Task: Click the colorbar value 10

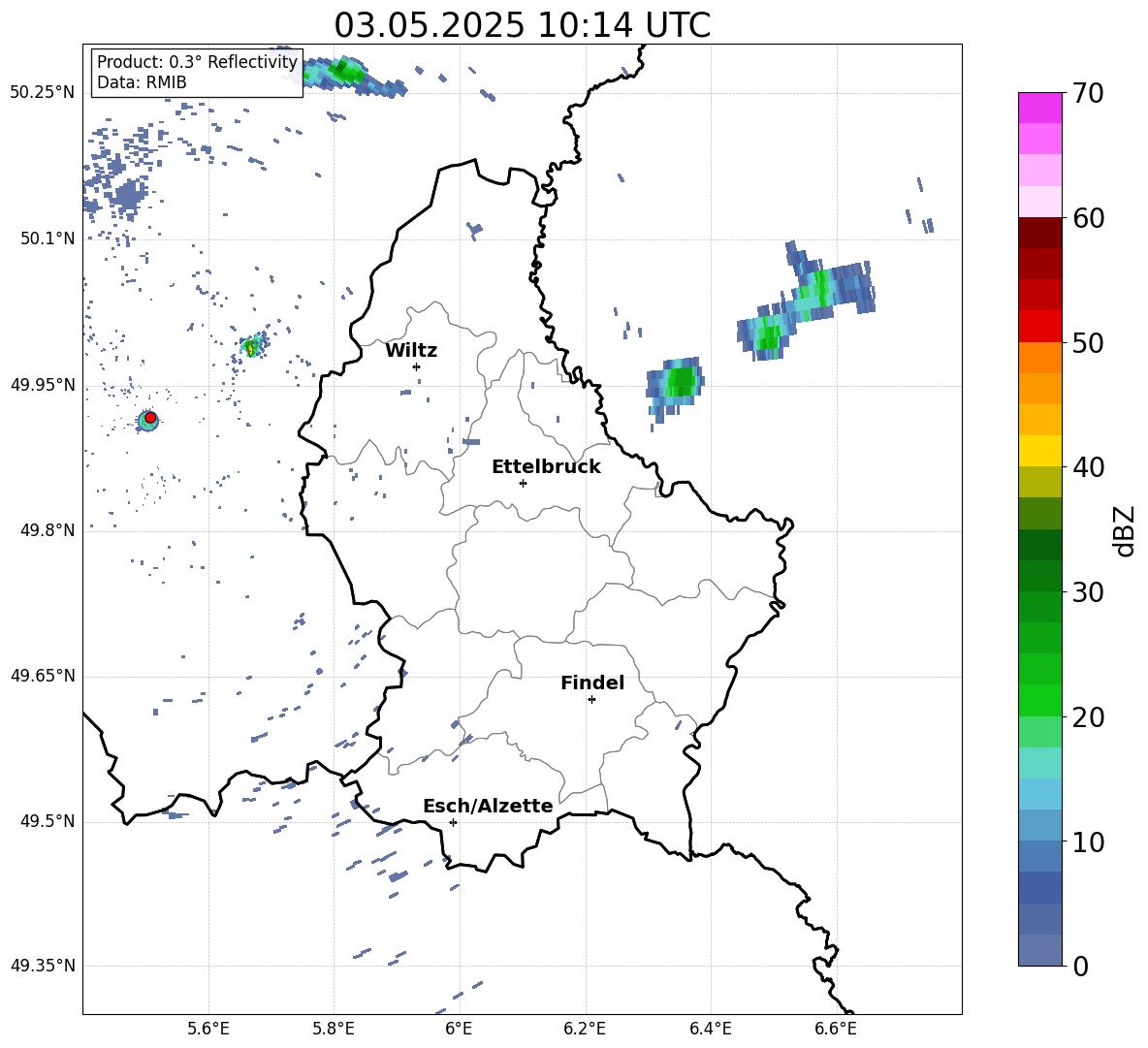Action: point(1088,842)
